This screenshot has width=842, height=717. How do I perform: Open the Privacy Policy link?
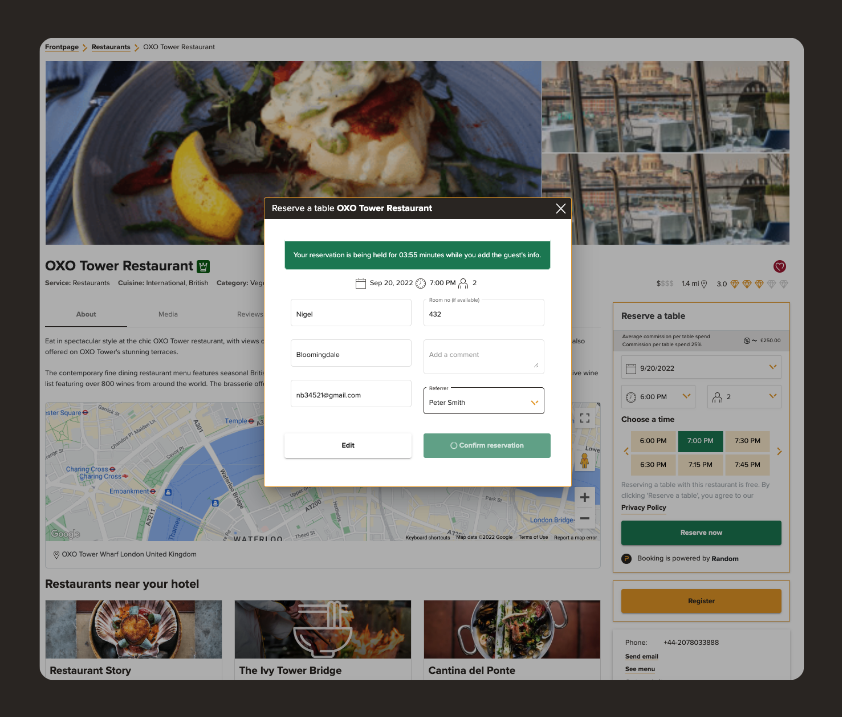point(643,508)
